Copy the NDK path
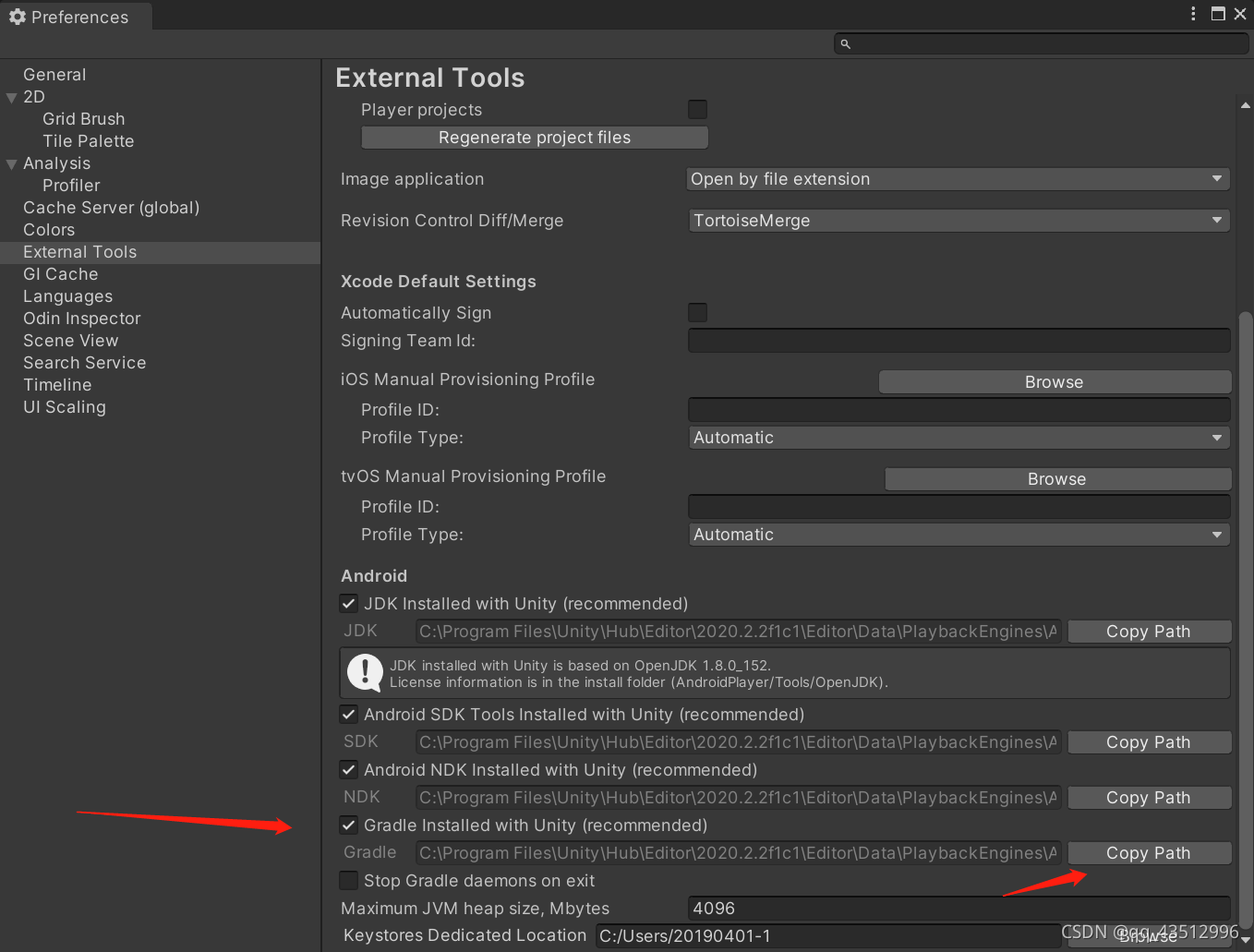 coord(1149,797)
